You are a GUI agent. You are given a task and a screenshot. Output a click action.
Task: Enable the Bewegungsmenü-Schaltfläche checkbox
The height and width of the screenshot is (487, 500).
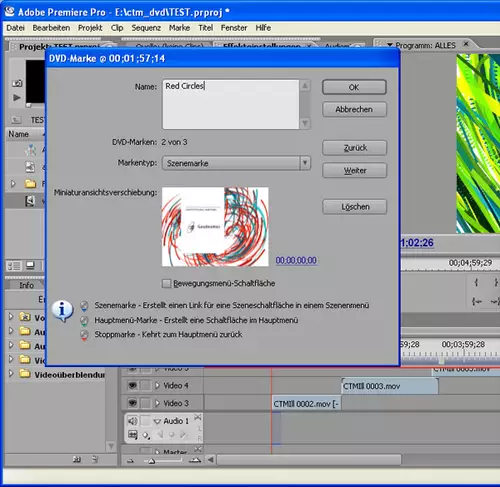(166, 283)
